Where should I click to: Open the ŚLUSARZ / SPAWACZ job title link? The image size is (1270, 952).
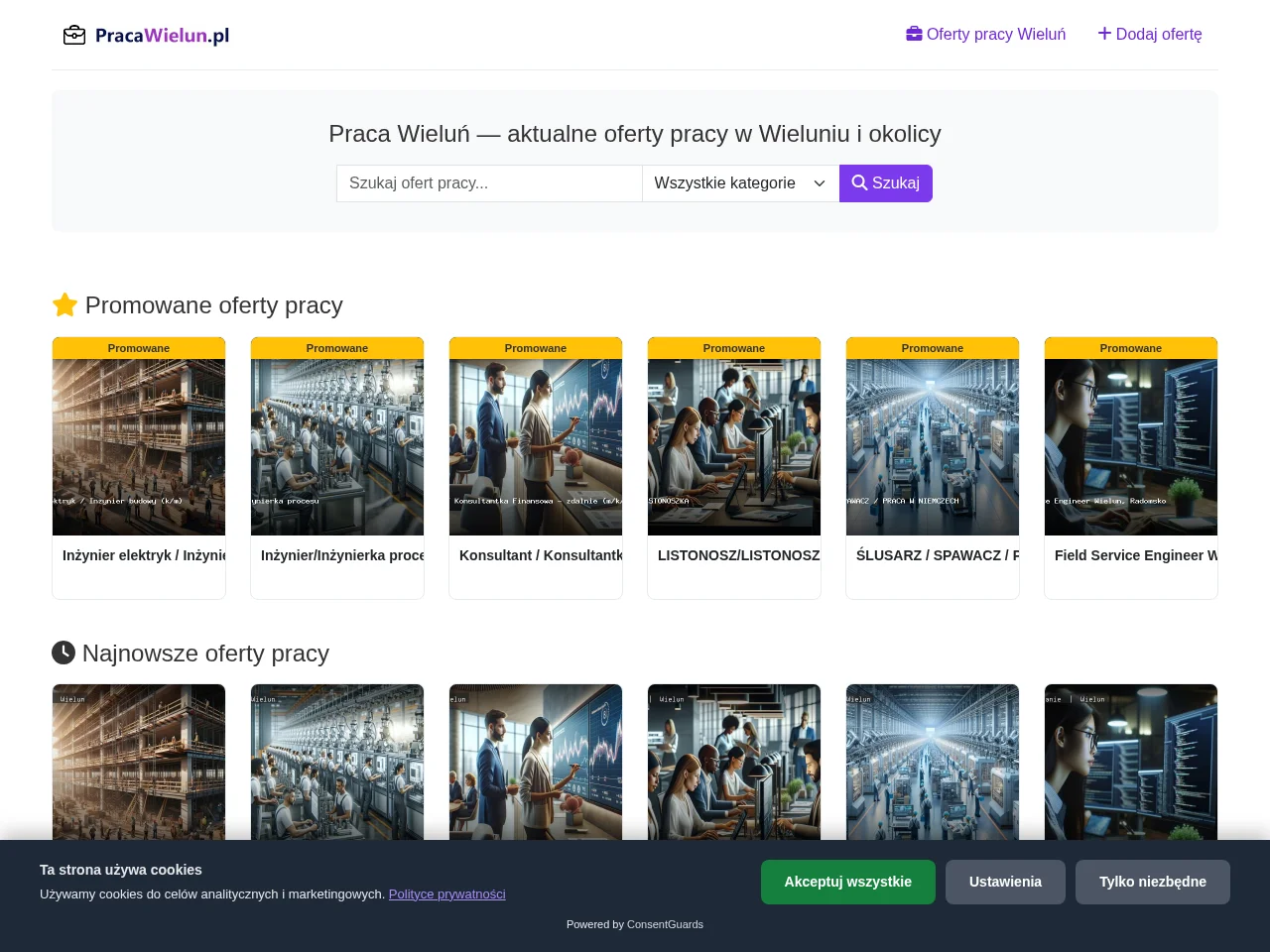click(x=938, y=555)
